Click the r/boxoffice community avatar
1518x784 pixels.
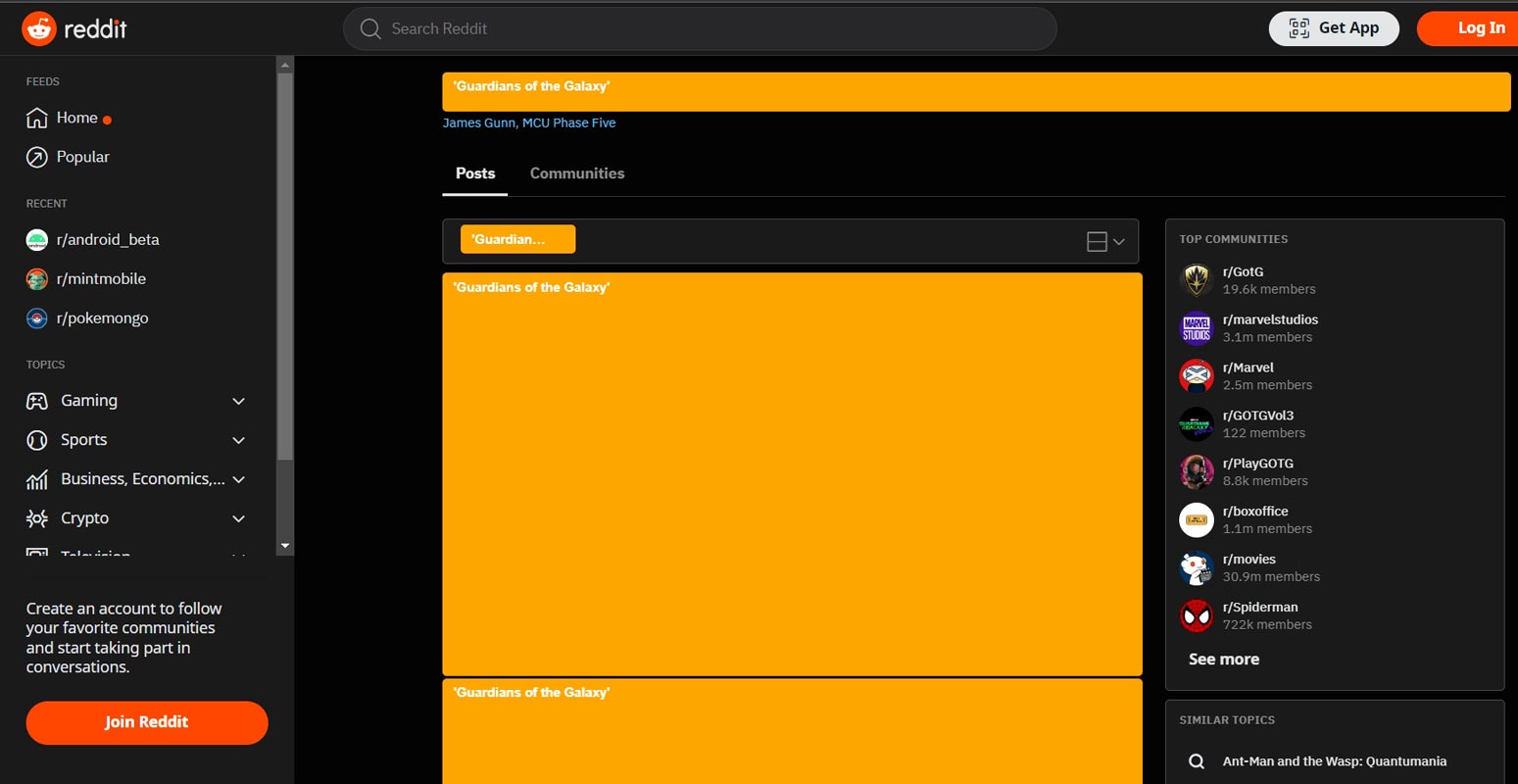[x=1197, y=519]
